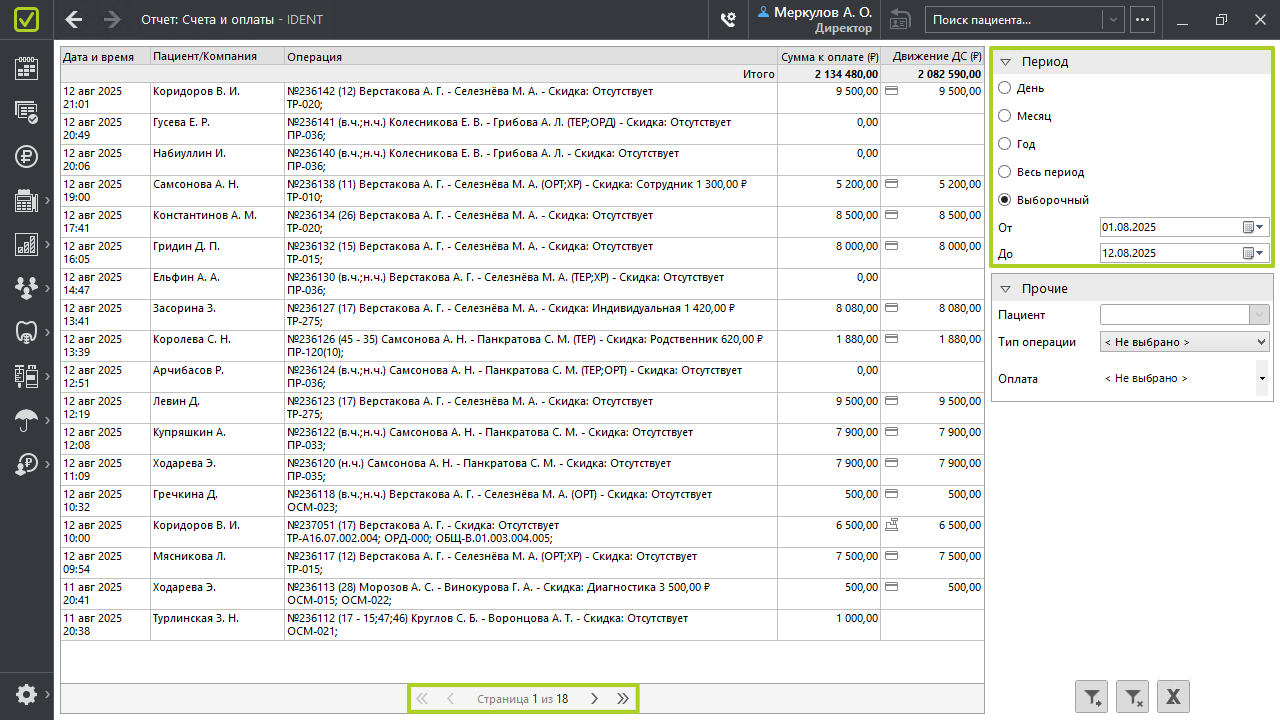Click the IDENT green checkmark logo
Screen dimensions: 1280x720
click(26, 19)
